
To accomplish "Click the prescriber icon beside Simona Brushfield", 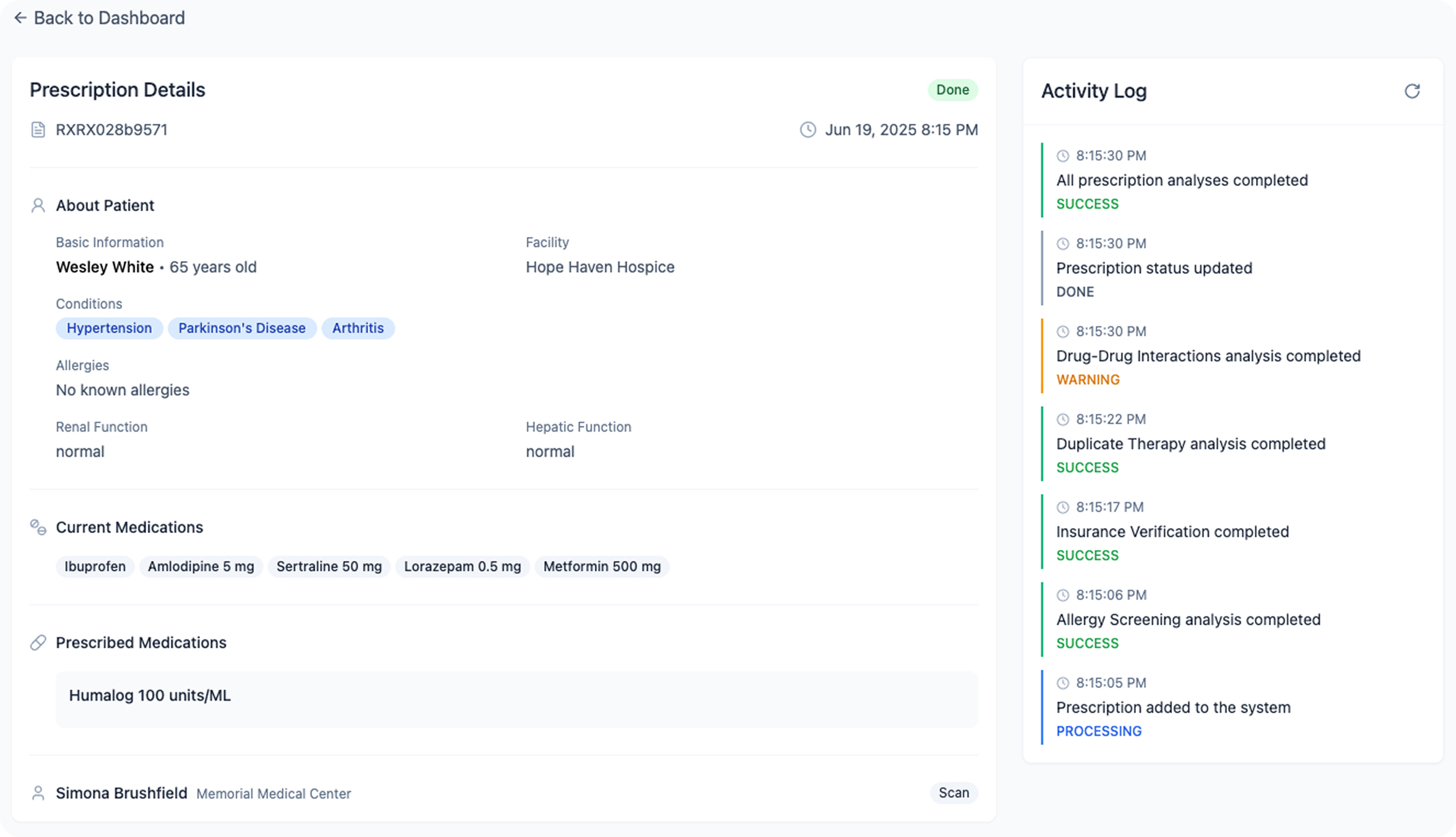I will pos(38,793).
